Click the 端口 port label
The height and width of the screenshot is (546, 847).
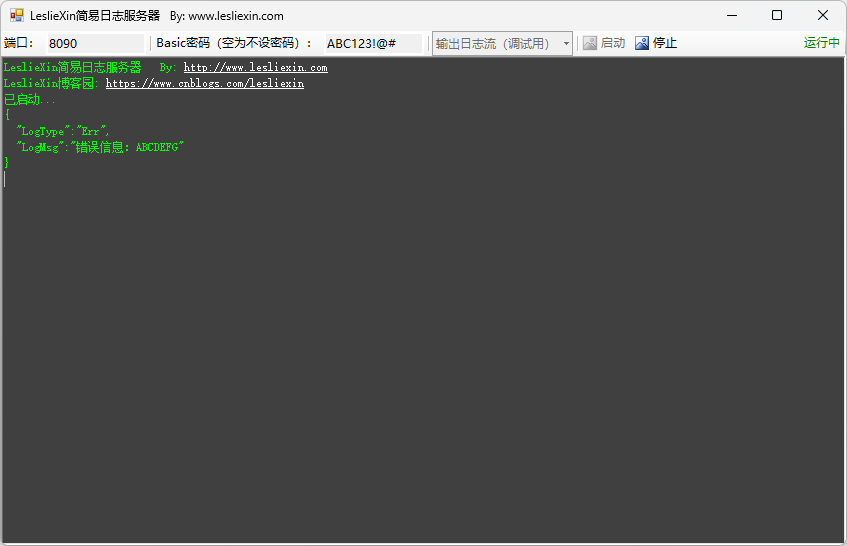[x=19, y=43]
